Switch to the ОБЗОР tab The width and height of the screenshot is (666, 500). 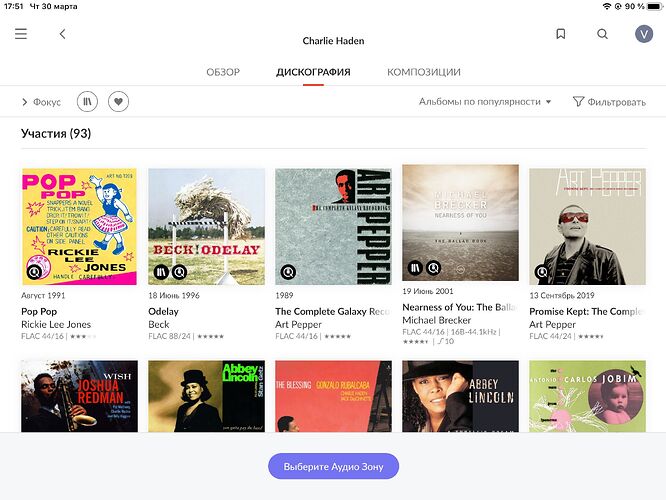(x=223, y=72)
